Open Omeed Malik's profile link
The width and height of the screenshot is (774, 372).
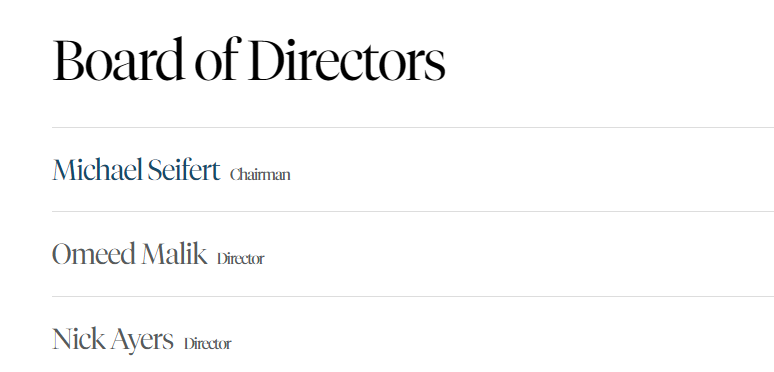pyautogui.click(x=129, y=255)
